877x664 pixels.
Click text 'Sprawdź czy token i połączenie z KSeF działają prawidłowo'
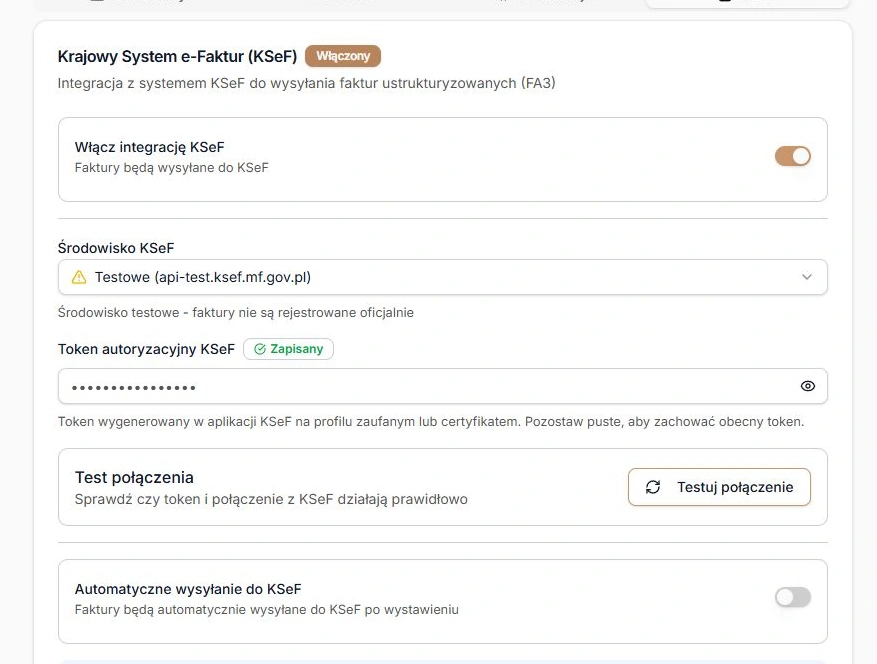click(271, 499)
